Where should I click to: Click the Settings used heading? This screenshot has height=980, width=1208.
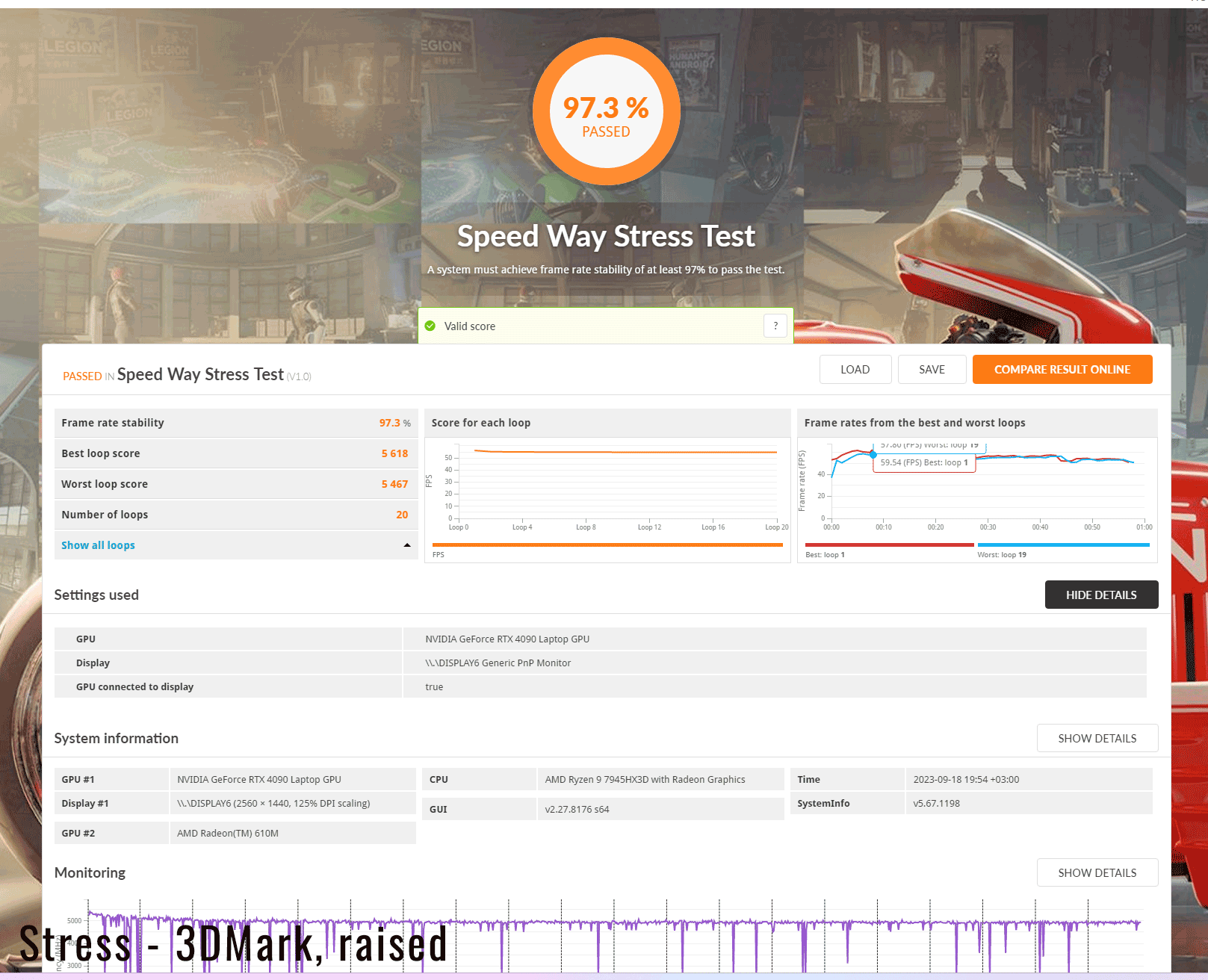tap(96, 595)
